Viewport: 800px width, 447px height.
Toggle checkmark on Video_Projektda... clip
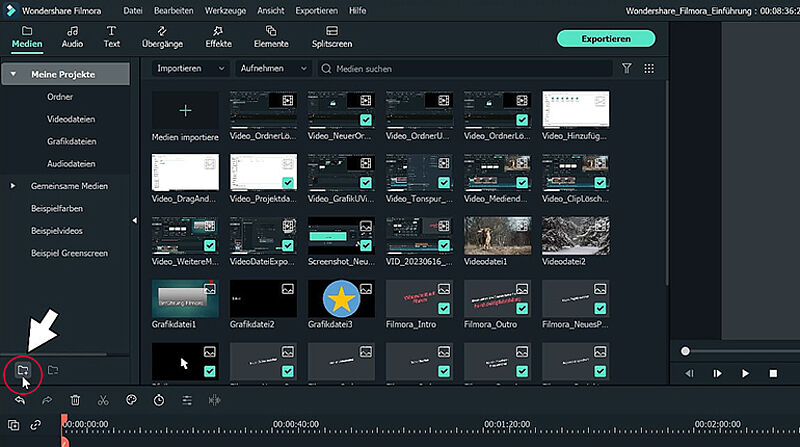(288, 183)
